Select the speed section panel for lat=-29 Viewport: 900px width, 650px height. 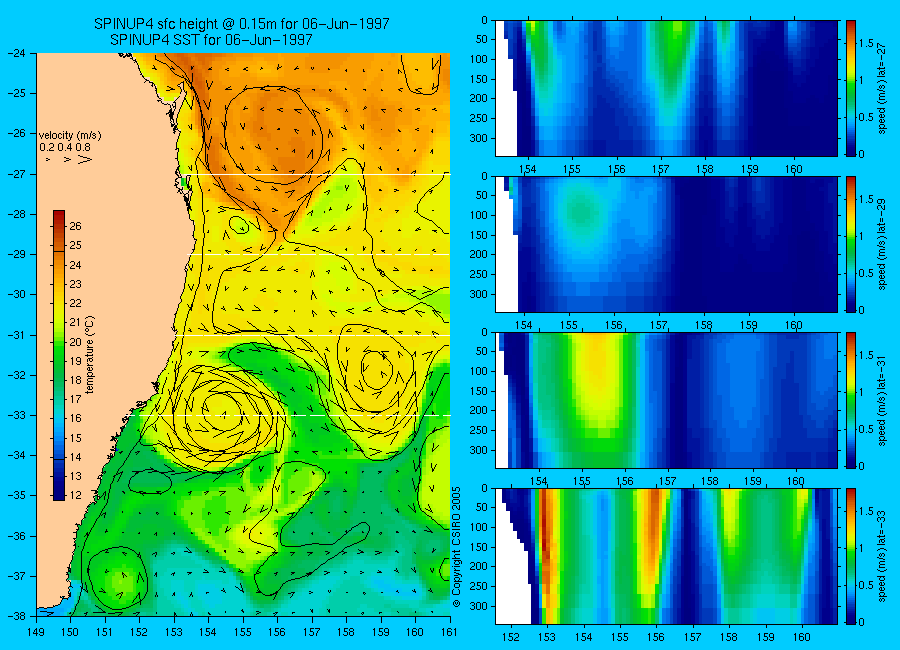[x=666, y=244]
